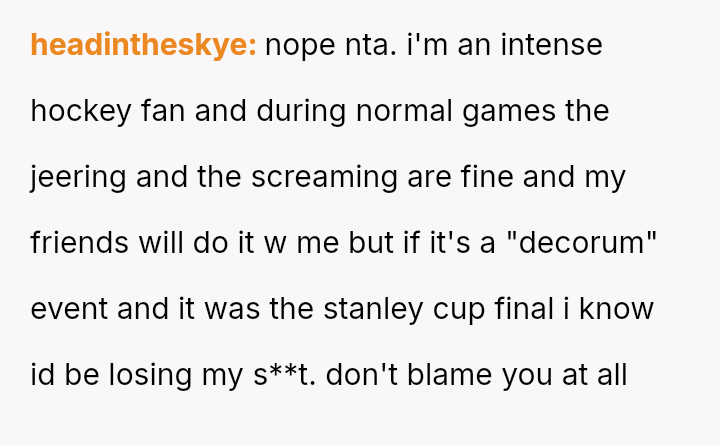Click the word "fine" in the comment
Screen dimensions: 720x446
point(480,177)
